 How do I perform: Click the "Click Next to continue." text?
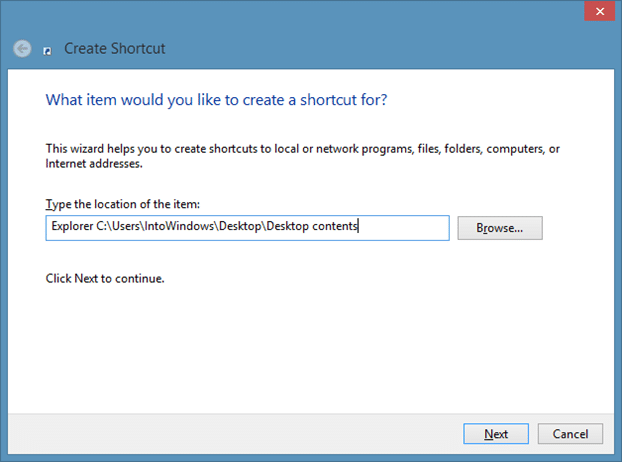(105, 278)
